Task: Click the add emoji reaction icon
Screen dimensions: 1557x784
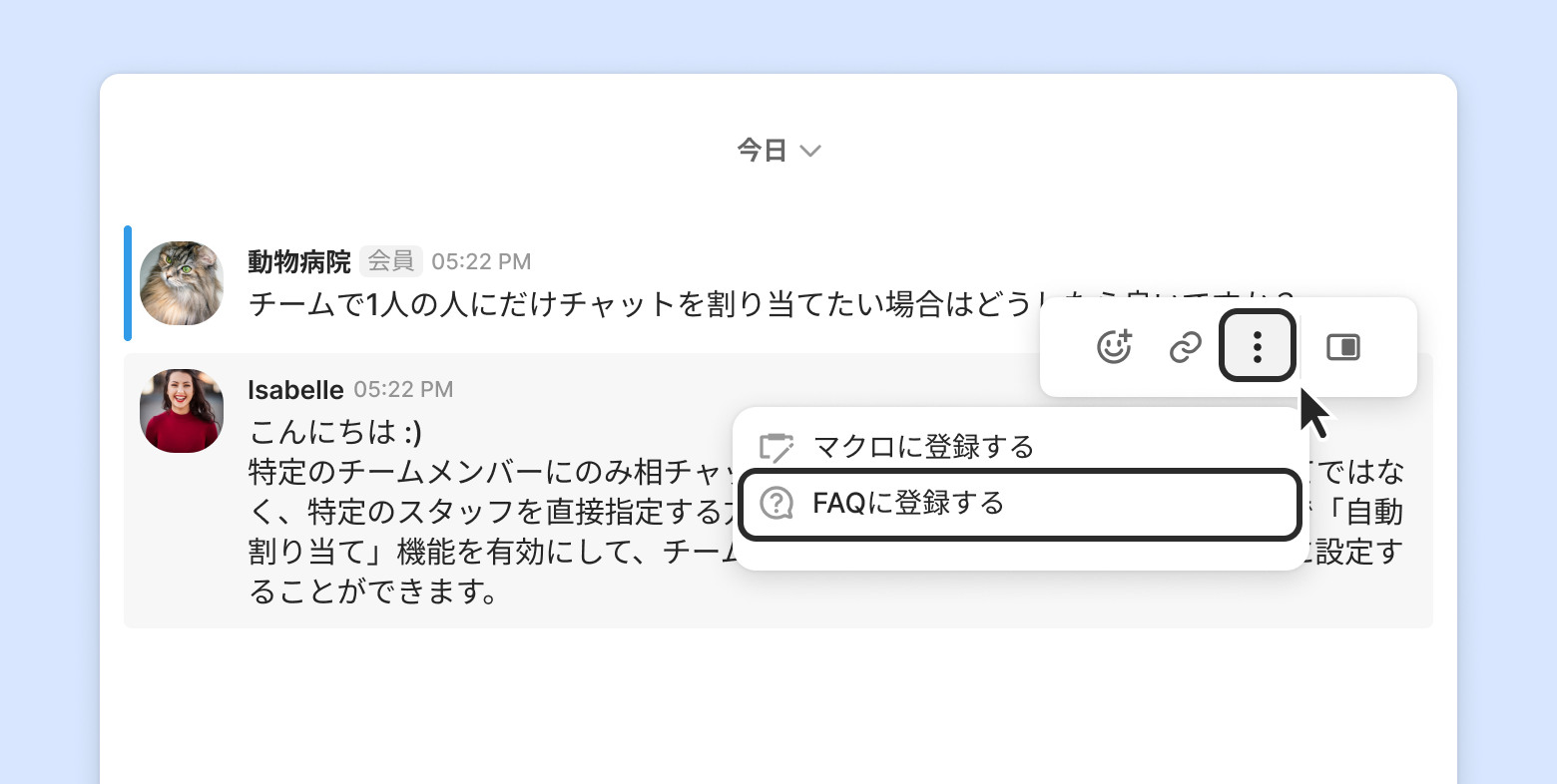Action: [x=1114, y=347]
